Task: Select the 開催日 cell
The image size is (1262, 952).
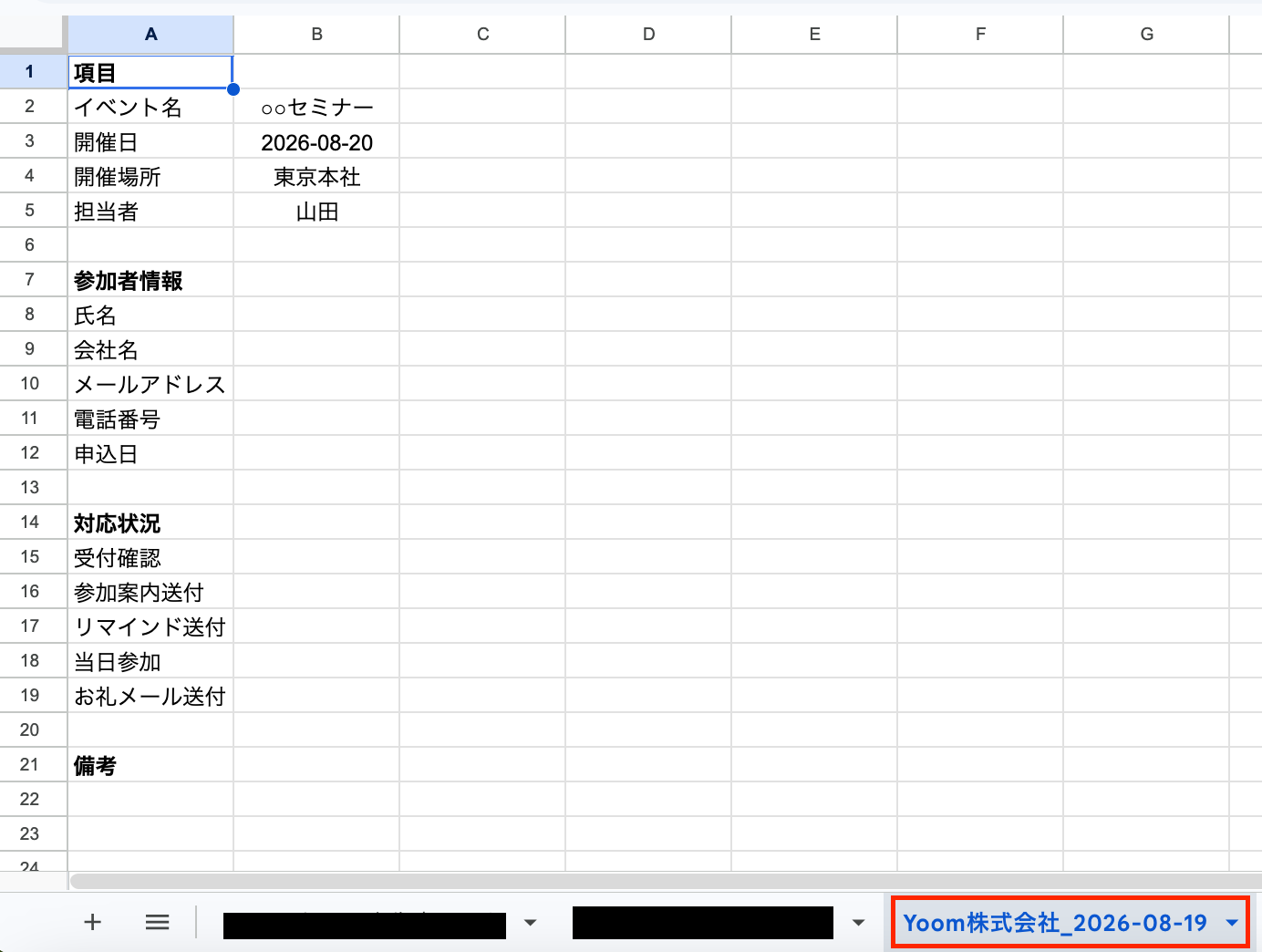Action: tap(150, 141)
